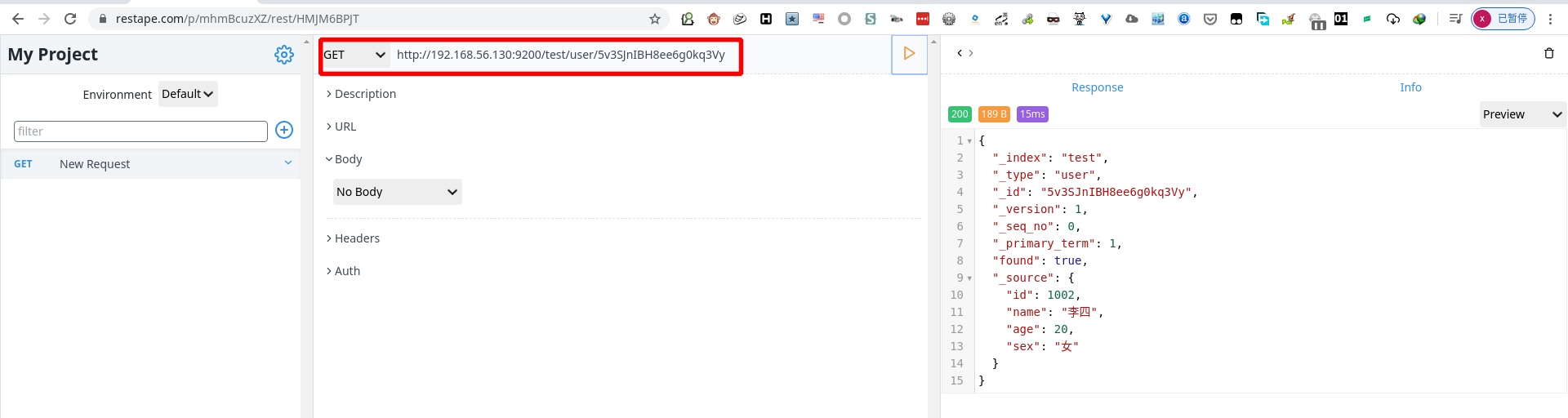Click the "_version": 1 line
Image resolution: width=1568 pixels, height=418 pixels.
pos(1040,210)
